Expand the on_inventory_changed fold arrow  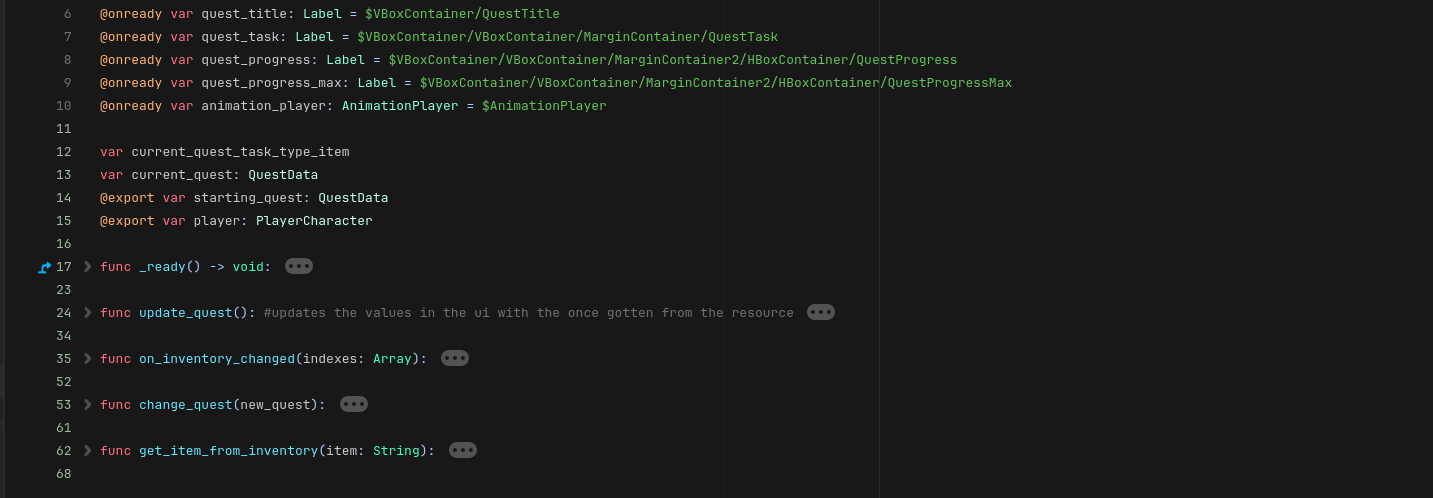coord(88,358)
